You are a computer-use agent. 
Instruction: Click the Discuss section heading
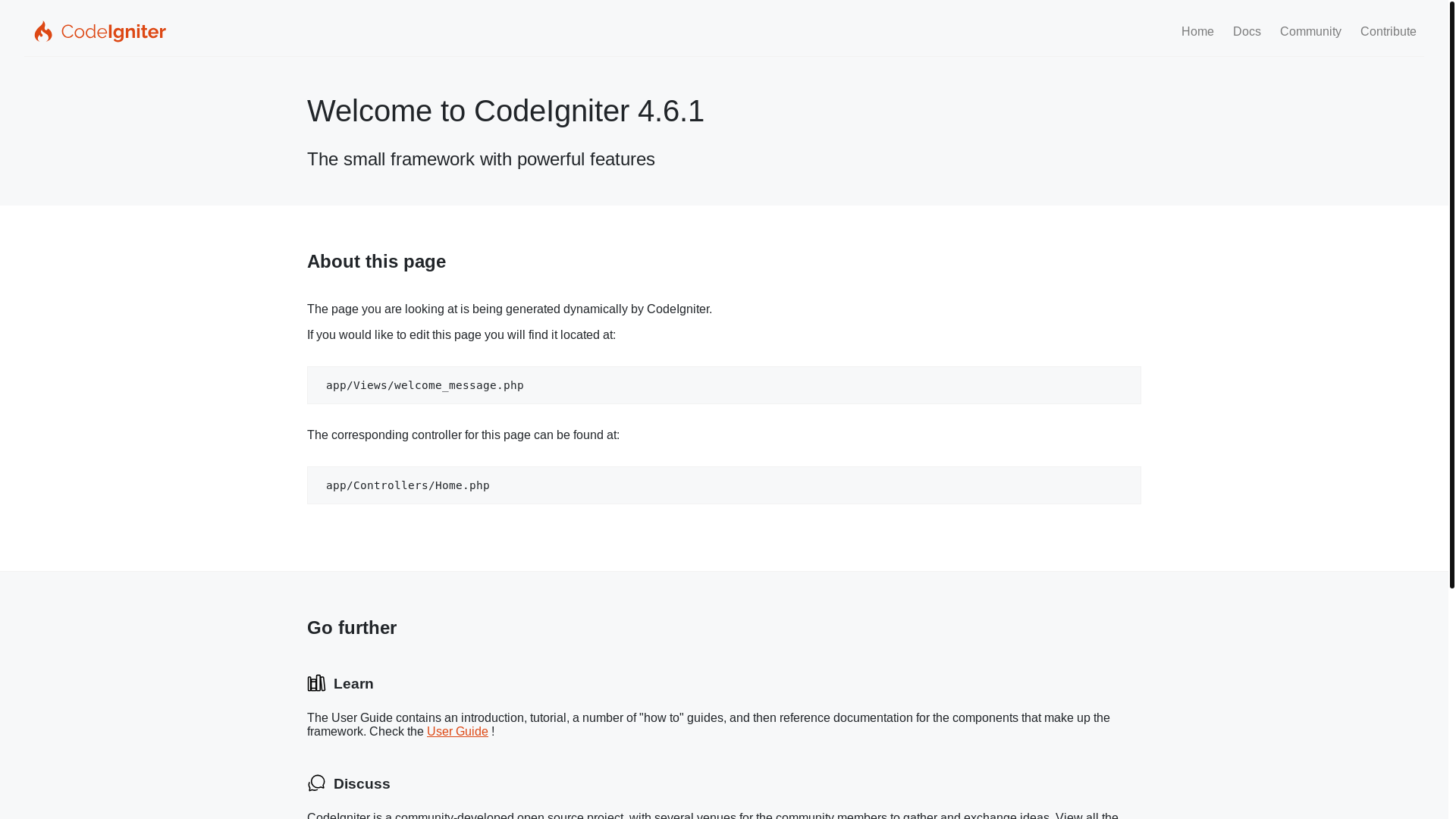[362, 784]
